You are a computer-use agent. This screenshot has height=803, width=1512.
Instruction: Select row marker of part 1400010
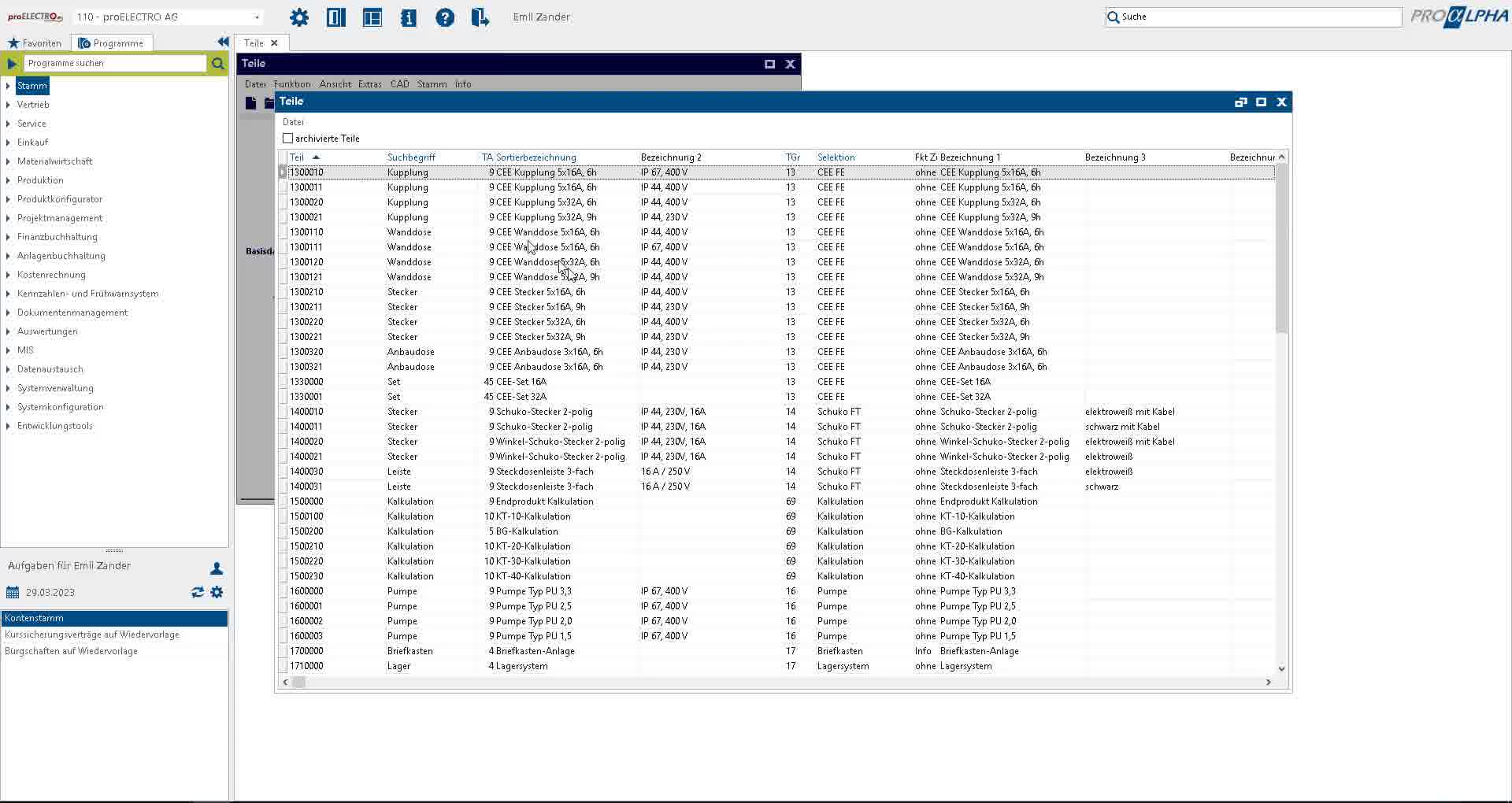[283, 412]
